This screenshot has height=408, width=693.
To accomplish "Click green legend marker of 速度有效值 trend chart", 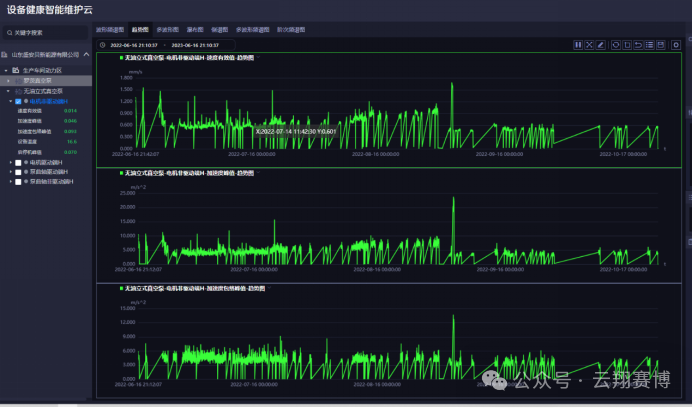I will coord(122,57).
